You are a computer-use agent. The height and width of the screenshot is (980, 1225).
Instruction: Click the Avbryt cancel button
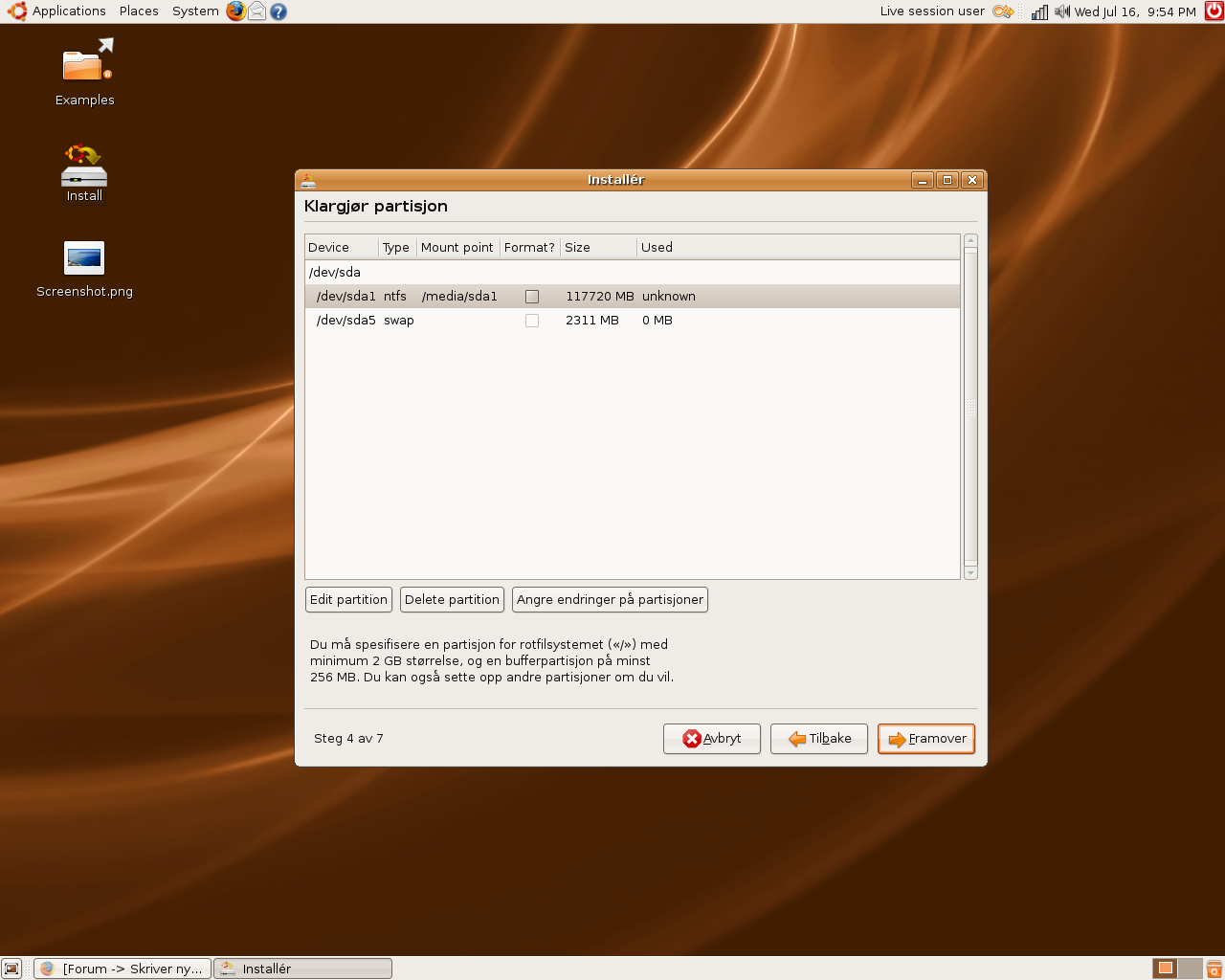click(712, 739)
